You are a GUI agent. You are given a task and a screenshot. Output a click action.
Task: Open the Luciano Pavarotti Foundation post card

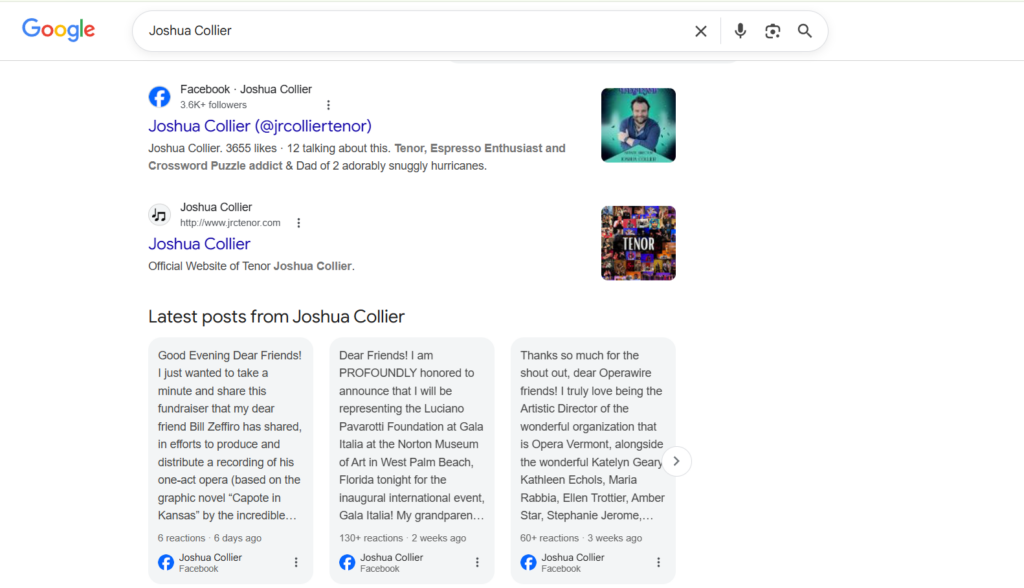click(411, 461)
